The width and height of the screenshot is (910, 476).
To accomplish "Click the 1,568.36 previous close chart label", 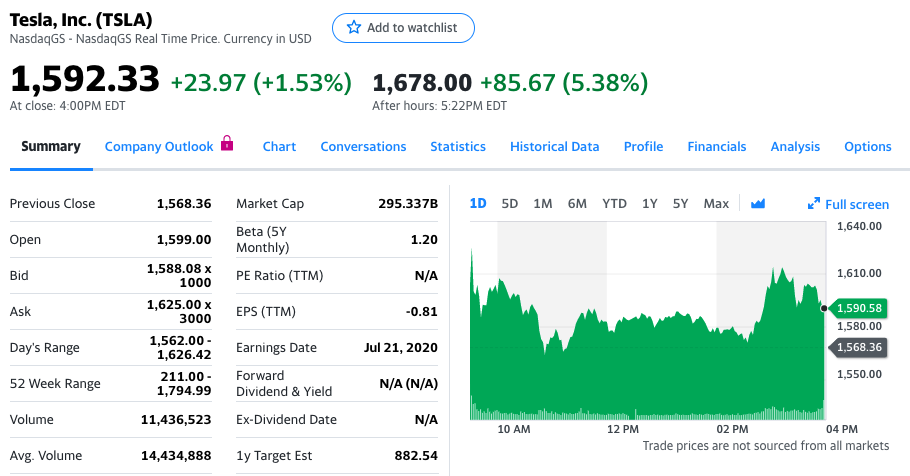I will tap(857, 347).
